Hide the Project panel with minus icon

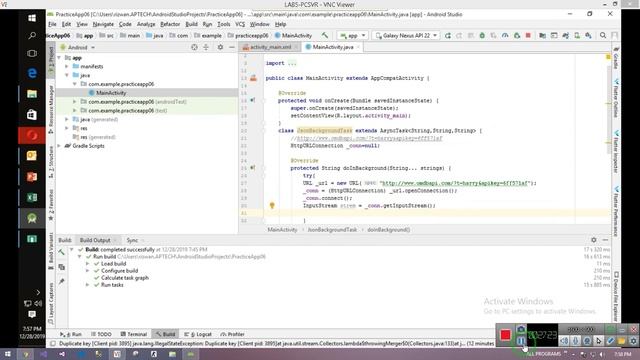[231, 47]
